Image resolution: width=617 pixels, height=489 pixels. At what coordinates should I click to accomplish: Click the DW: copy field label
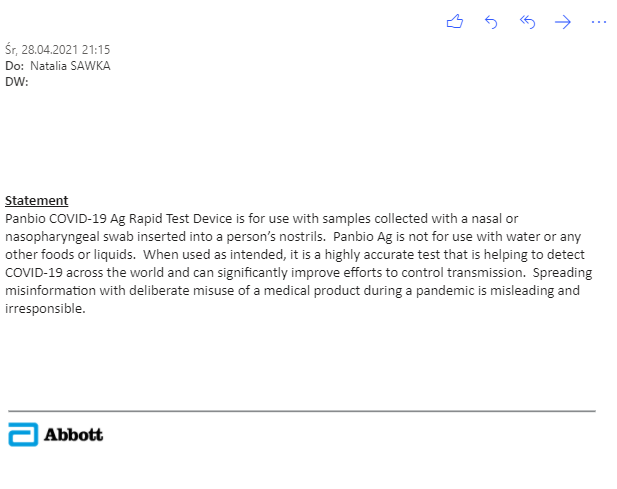pyautogui.click(x=17, y=82)
